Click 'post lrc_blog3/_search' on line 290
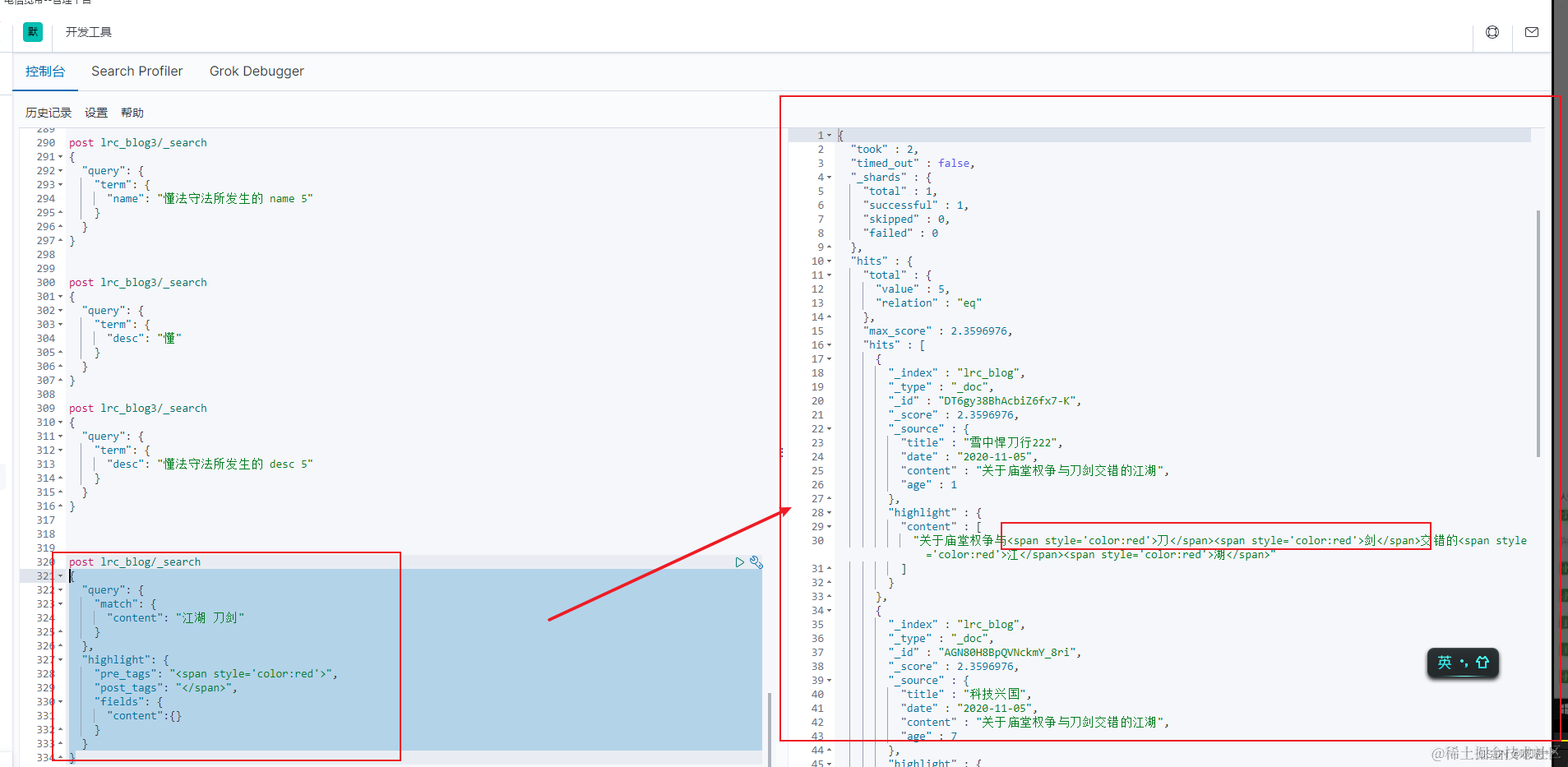1568x767 pixels. (x=138, y=143)
